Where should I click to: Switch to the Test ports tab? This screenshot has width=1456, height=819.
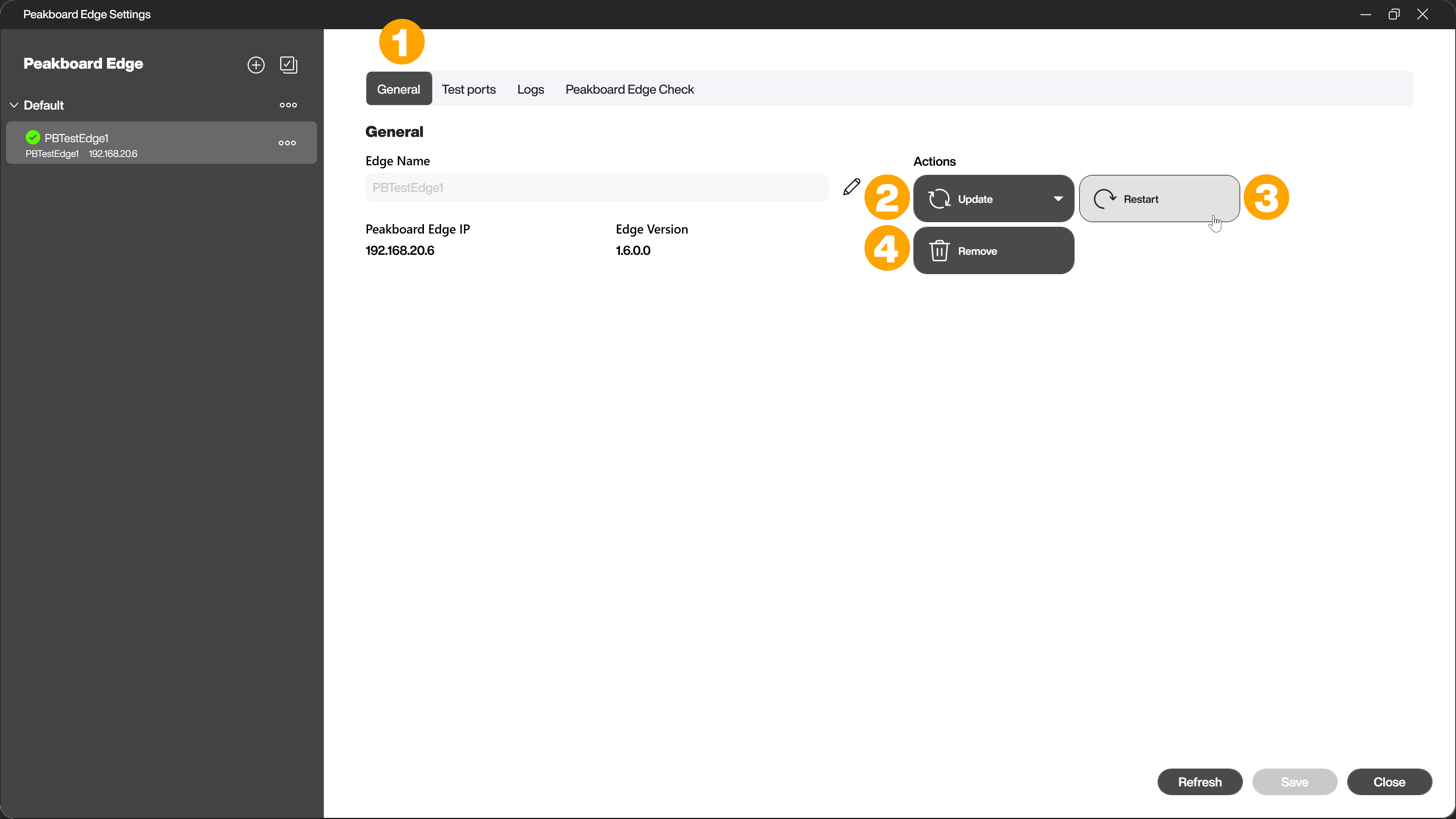coord(469,89)
